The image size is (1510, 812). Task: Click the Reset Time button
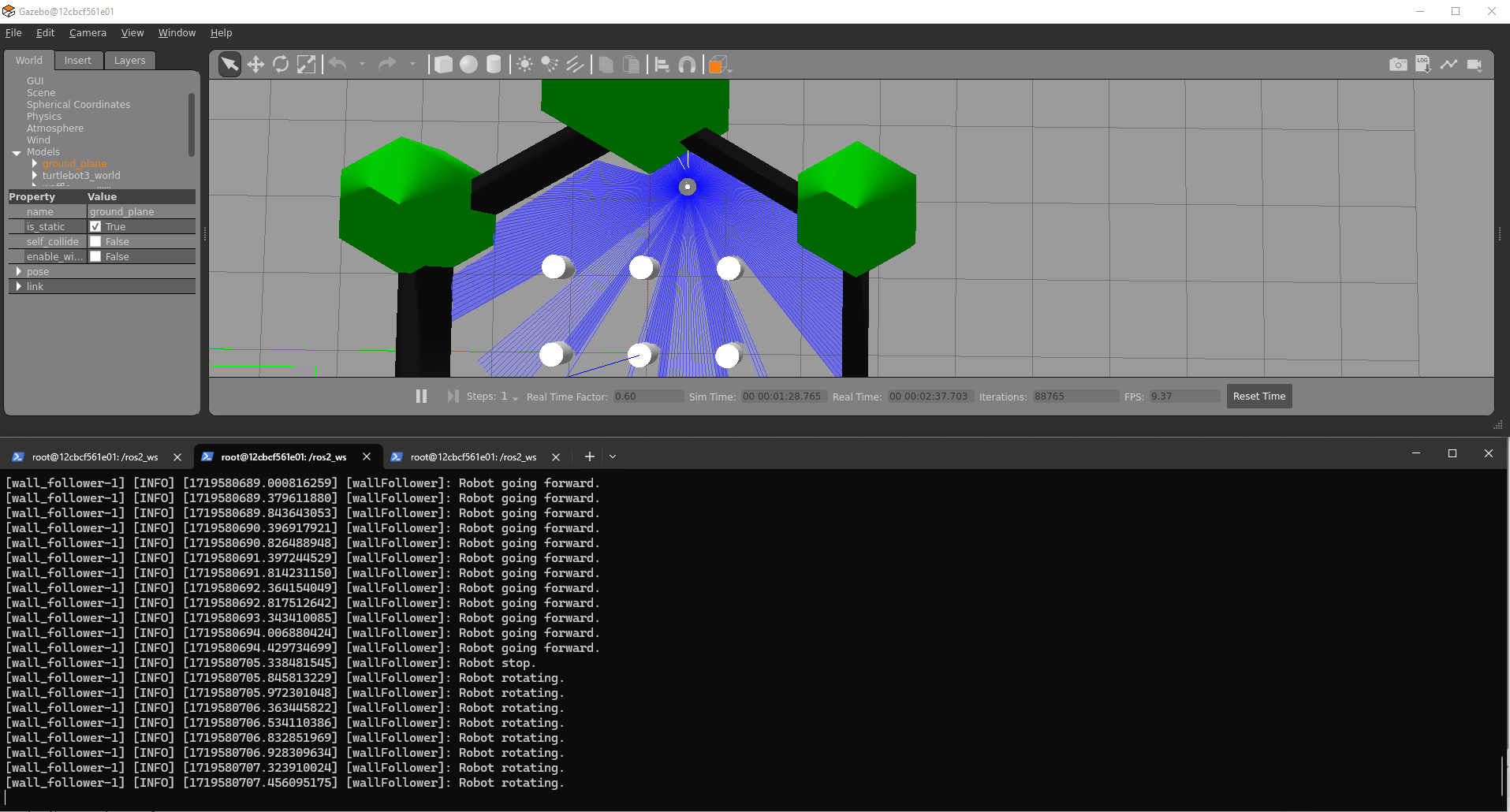(1259, 397)
